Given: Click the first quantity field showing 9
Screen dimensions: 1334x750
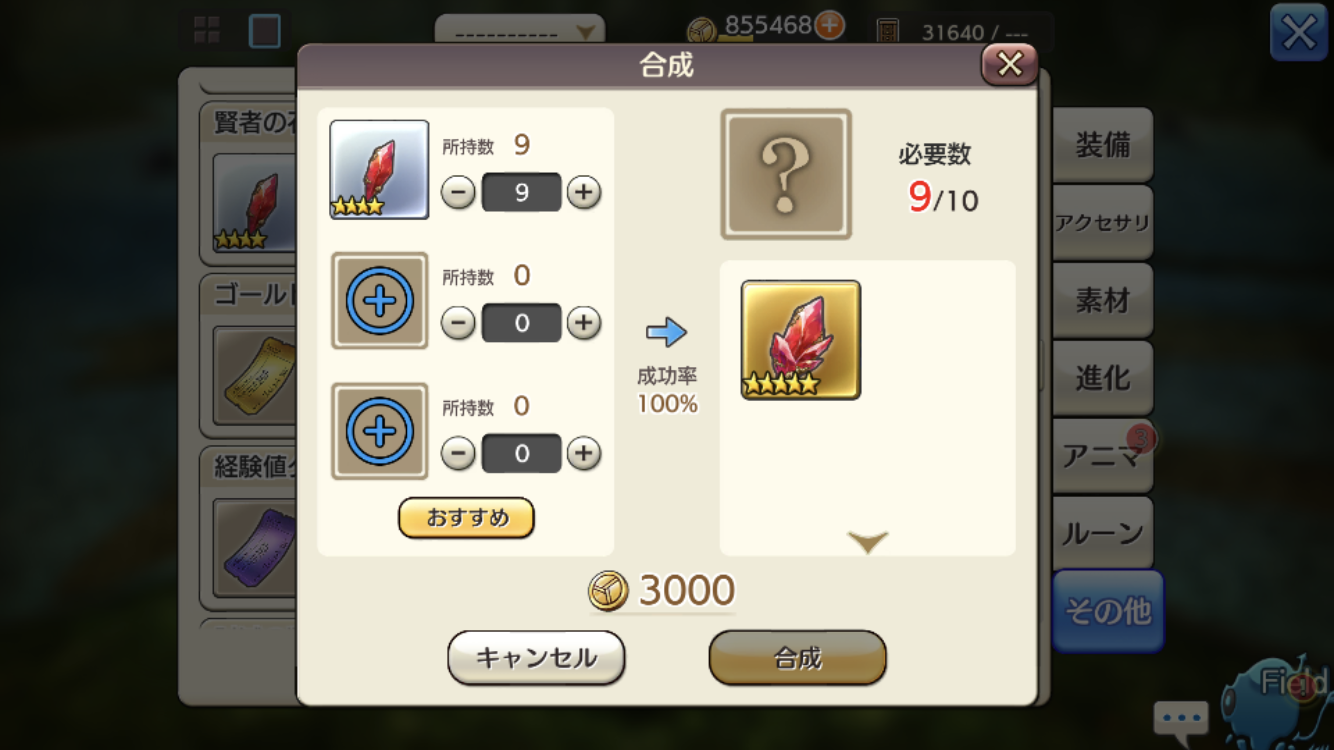Looking at the screenshot, I should tap(521, 192).
